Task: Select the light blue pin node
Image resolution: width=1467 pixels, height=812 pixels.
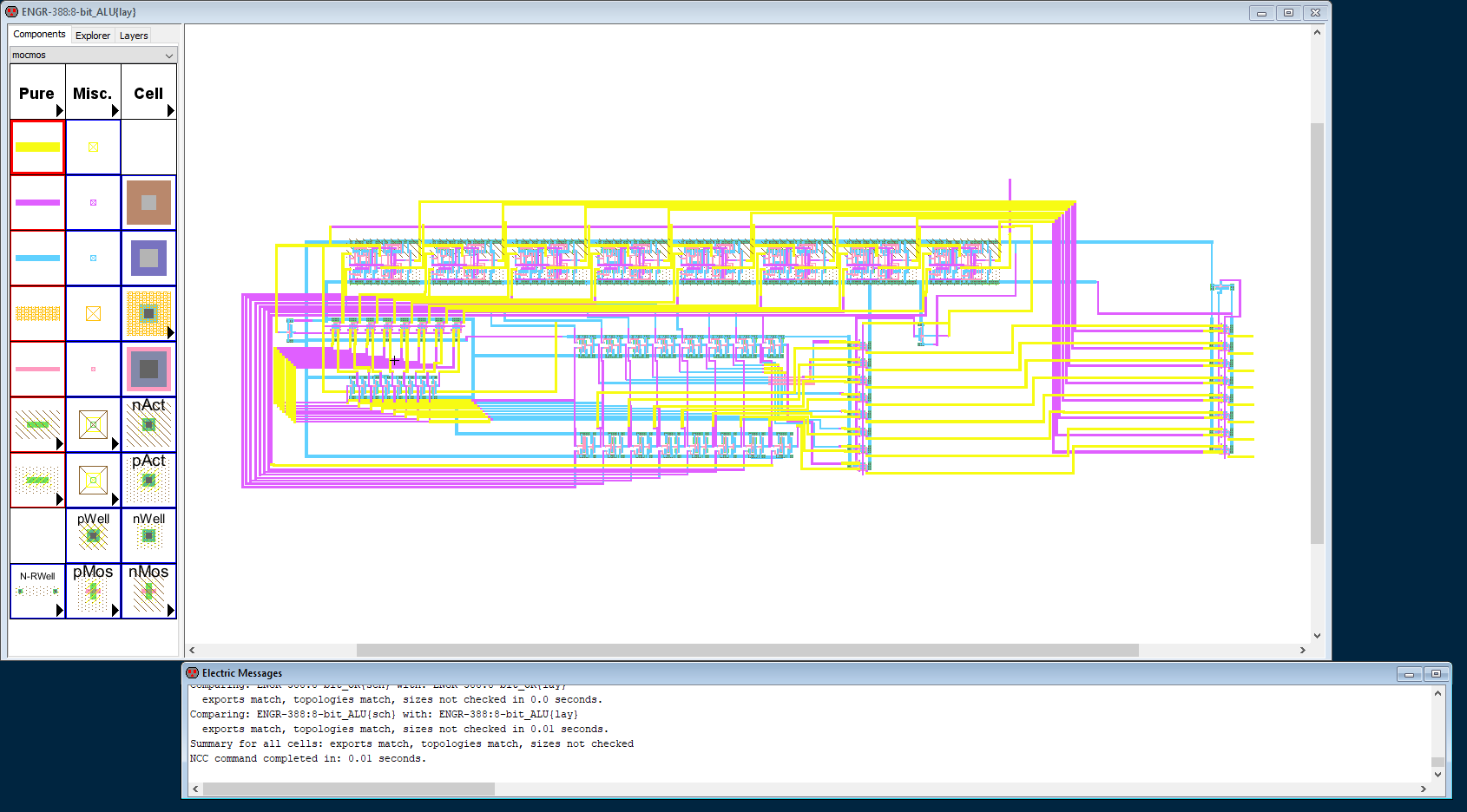Action: (x=93, y=259)
